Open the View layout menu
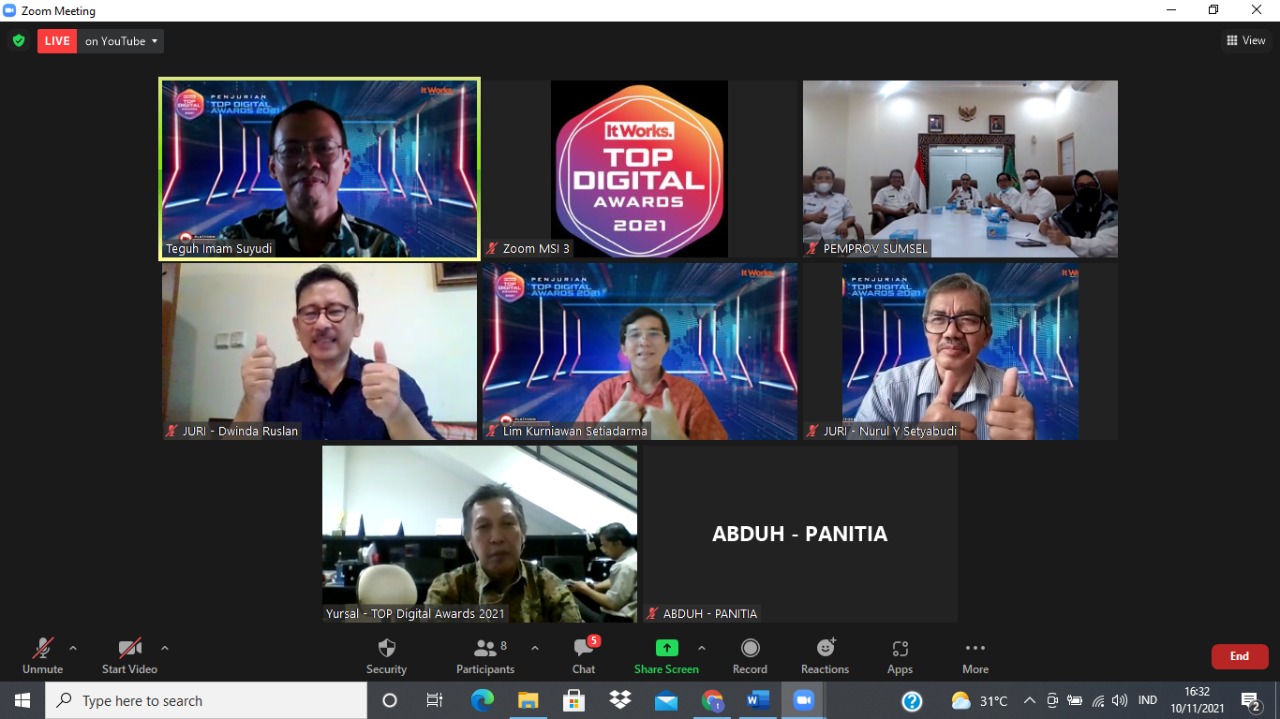Screen dimensions: 1280x719 point(1246,41)
